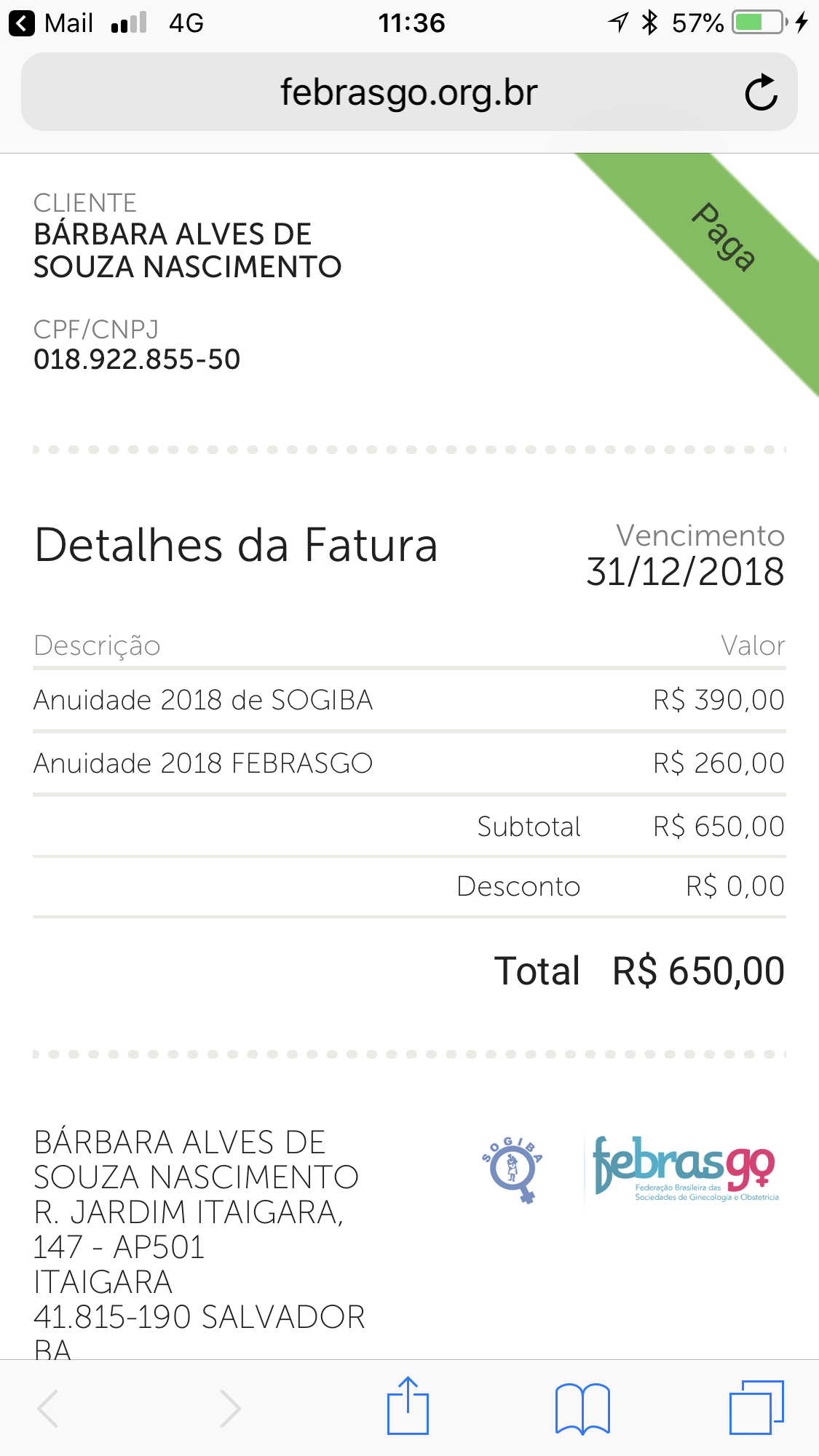This screenshot has width=819, height=1456.
Task: Tap the Back to Mail arrow
Action: pos(22,23)
